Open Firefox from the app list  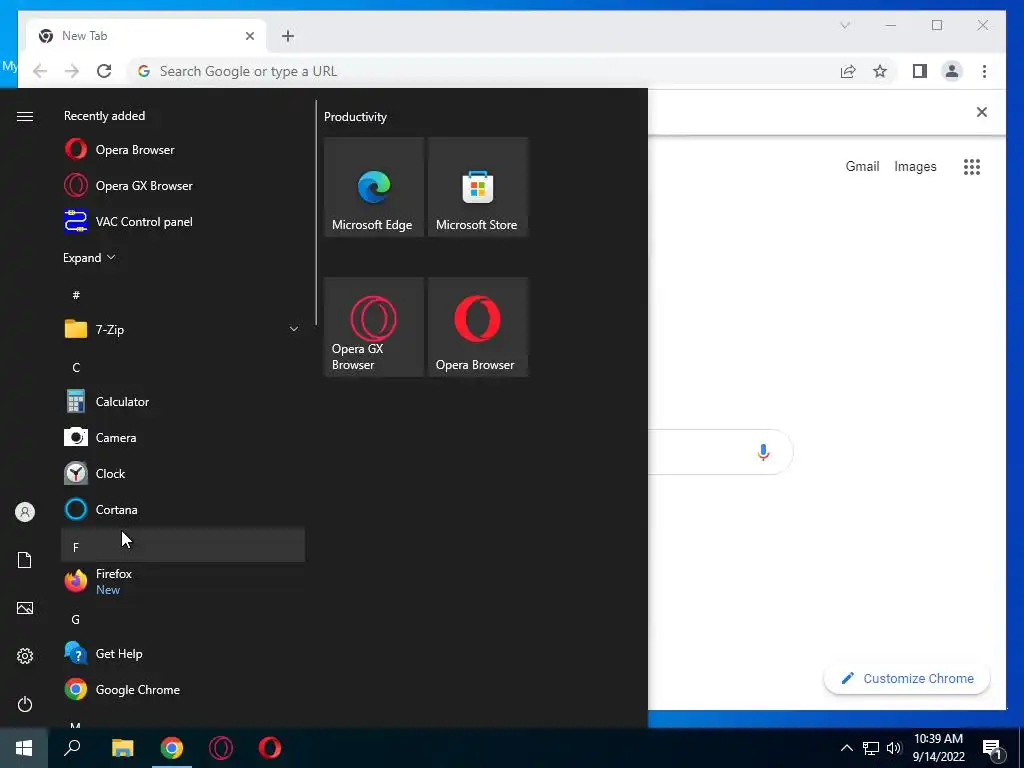183,581
